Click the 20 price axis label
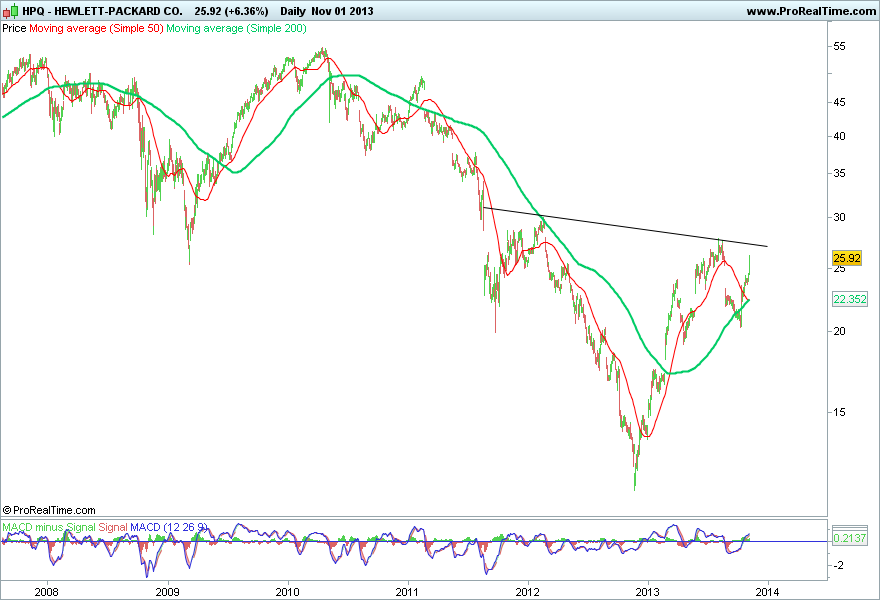The height and width of the screenshot is (600, 880). (839, 331)
